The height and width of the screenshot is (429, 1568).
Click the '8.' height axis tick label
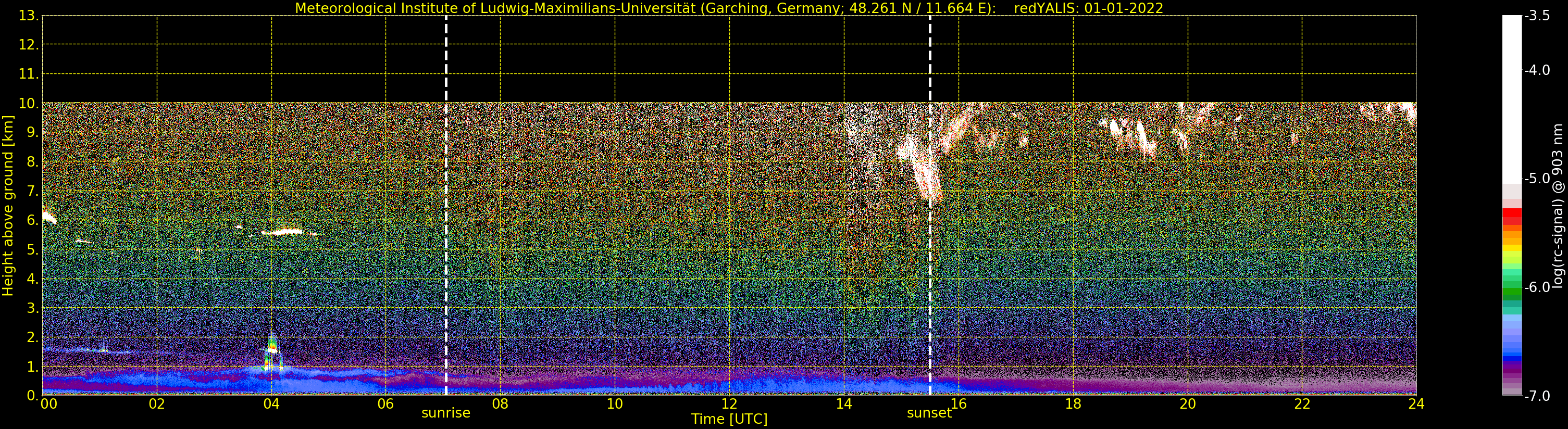coord(33,162)
